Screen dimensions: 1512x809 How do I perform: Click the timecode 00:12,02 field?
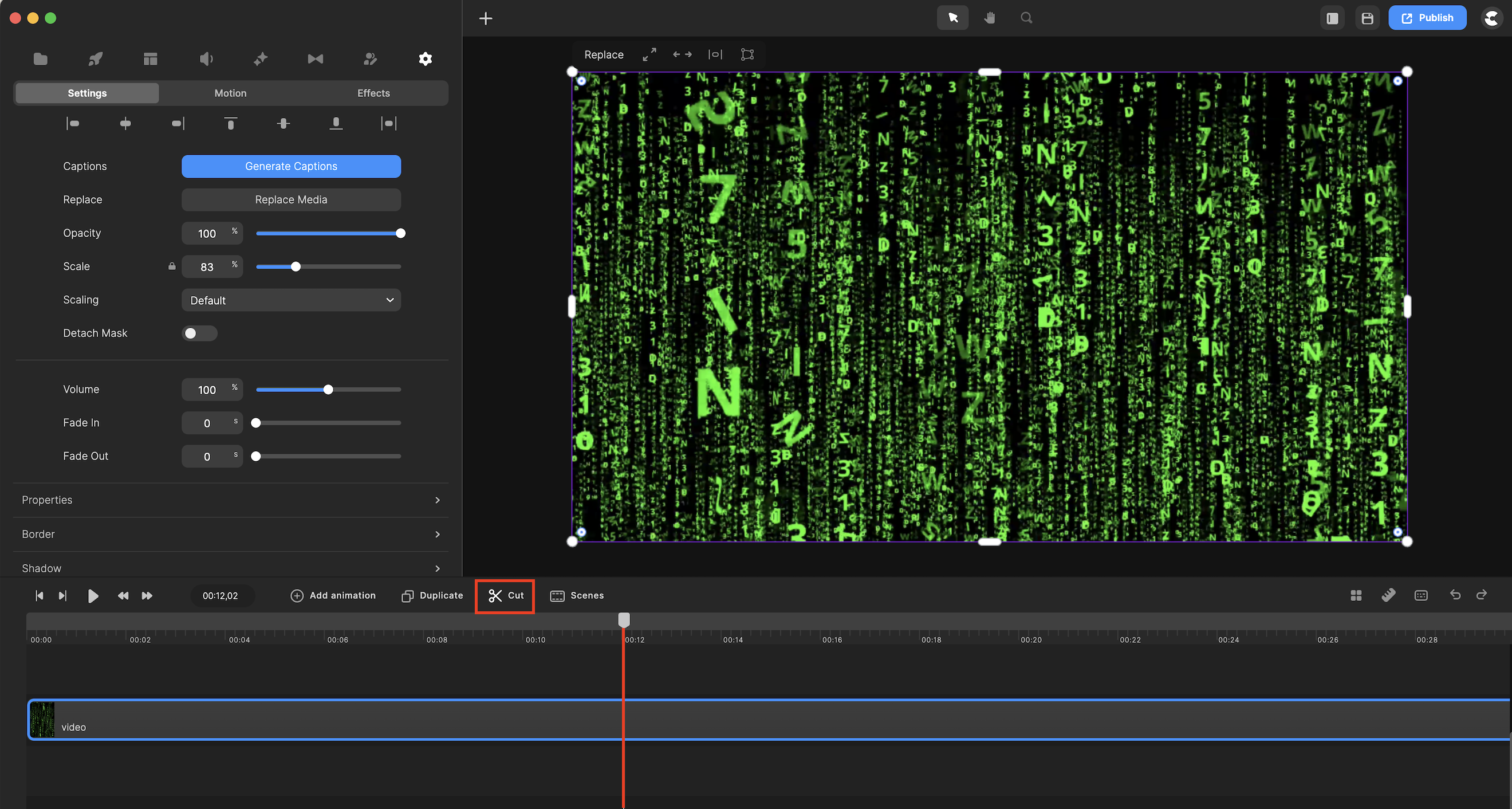[222, 595]
